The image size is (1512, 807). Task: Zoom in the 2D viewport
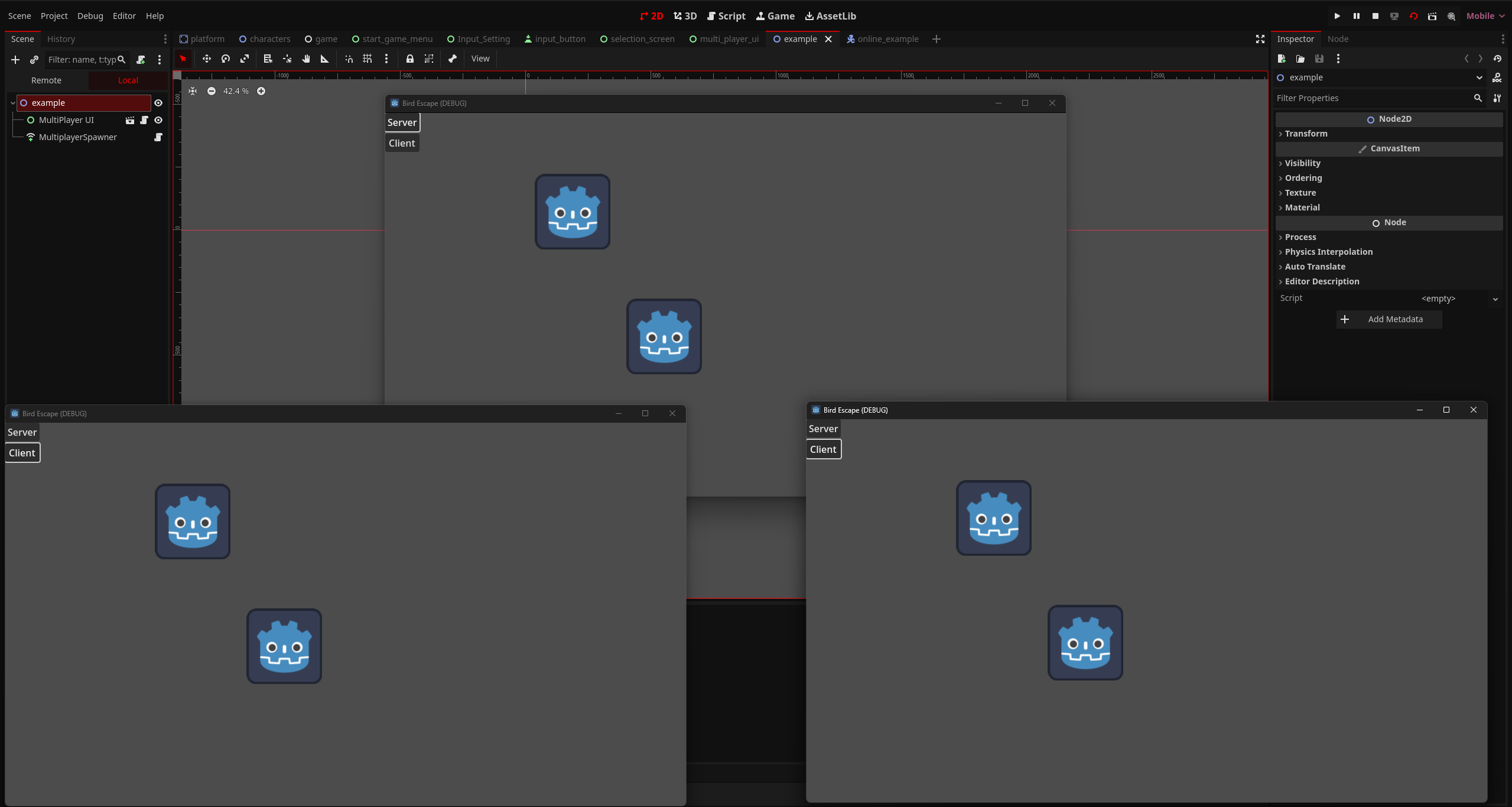coord(261,91)
